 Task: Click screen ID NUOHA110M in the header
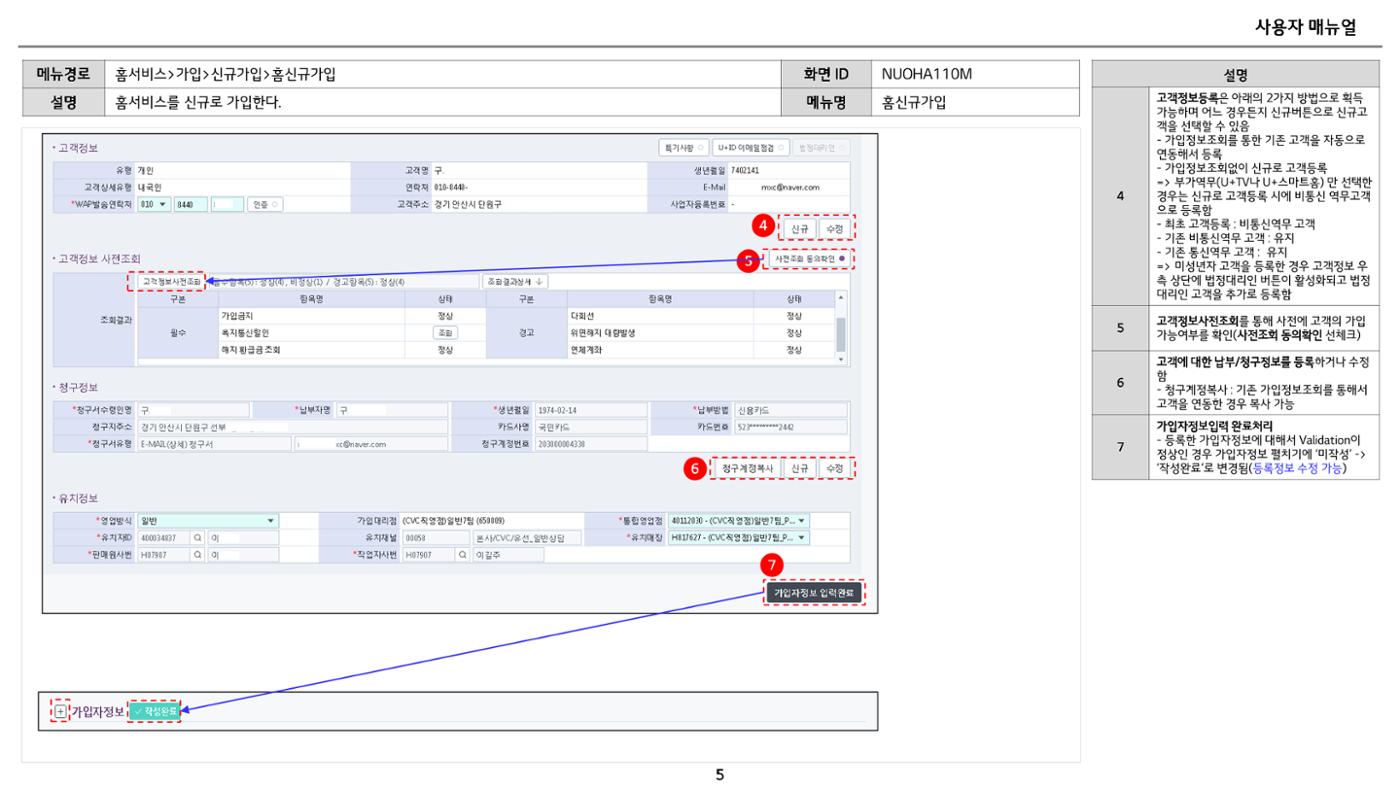tap(927, 74)
